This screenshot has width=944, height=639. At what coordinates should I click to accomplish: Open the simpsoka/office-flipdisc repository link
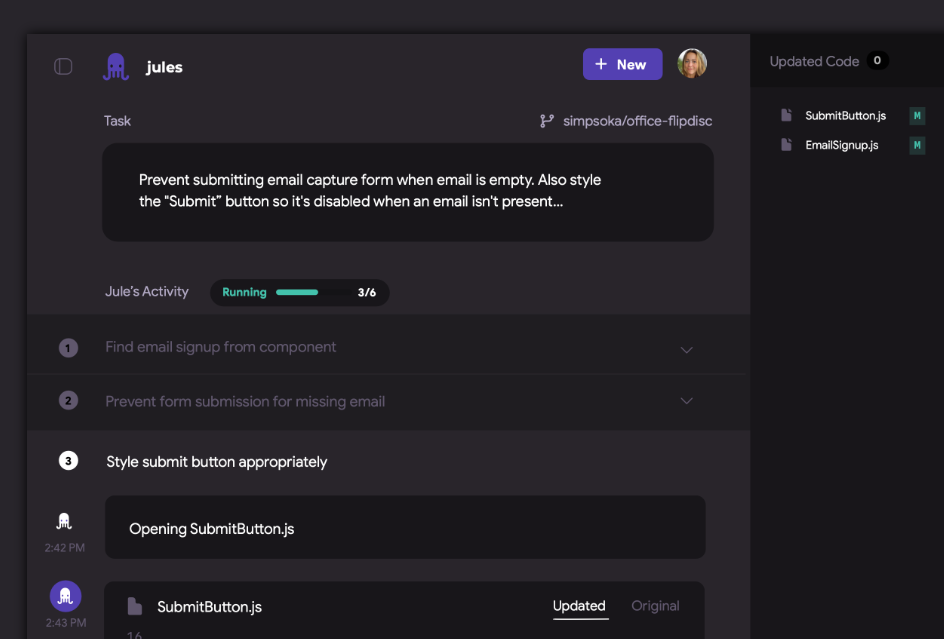pyautogui.click(x=637, y=121)
